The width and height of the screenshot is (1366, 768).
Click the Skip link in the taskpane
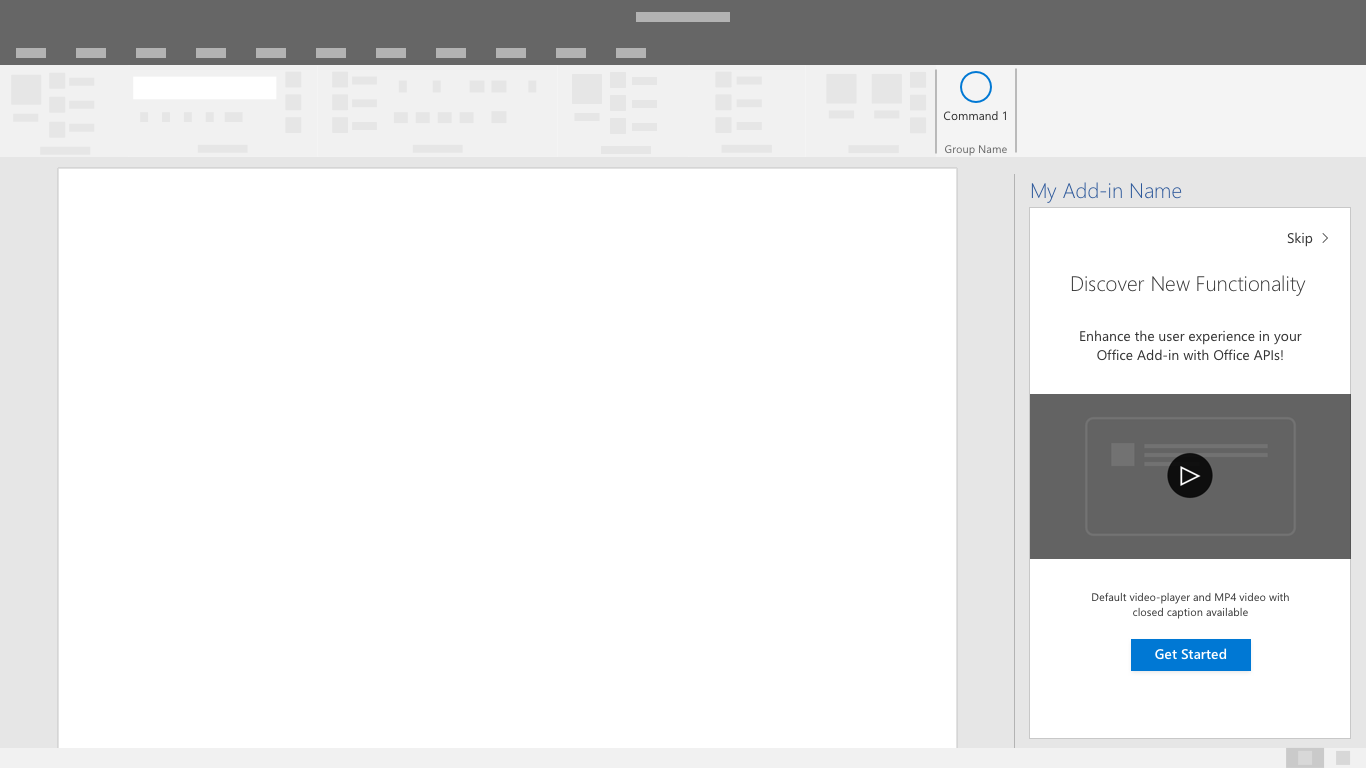click(1298, 238)
